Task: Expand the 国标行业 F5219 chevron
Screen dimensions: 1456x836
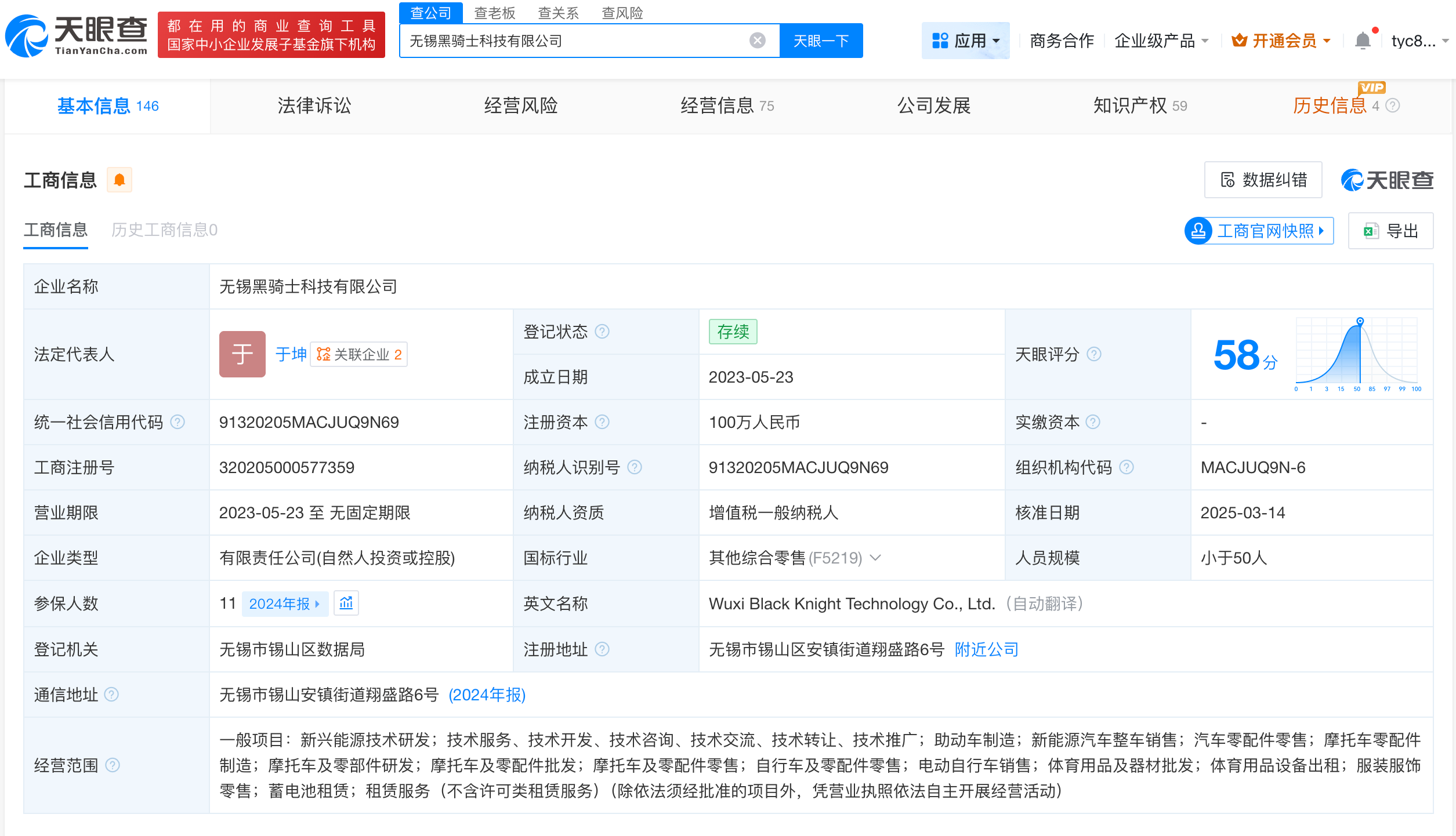Action: point(875,558)
